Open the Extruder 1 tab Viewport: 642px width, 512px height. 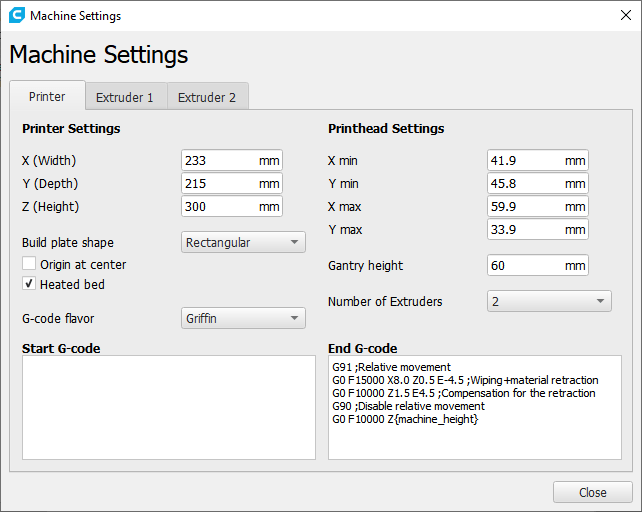124,97
